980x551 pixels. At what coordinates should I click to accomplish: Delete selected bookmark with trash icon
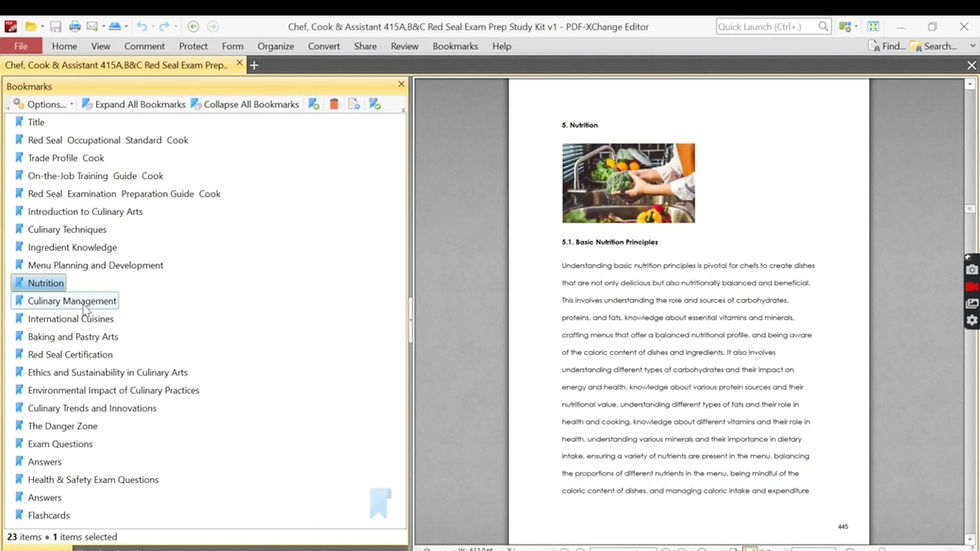(334, 104)
